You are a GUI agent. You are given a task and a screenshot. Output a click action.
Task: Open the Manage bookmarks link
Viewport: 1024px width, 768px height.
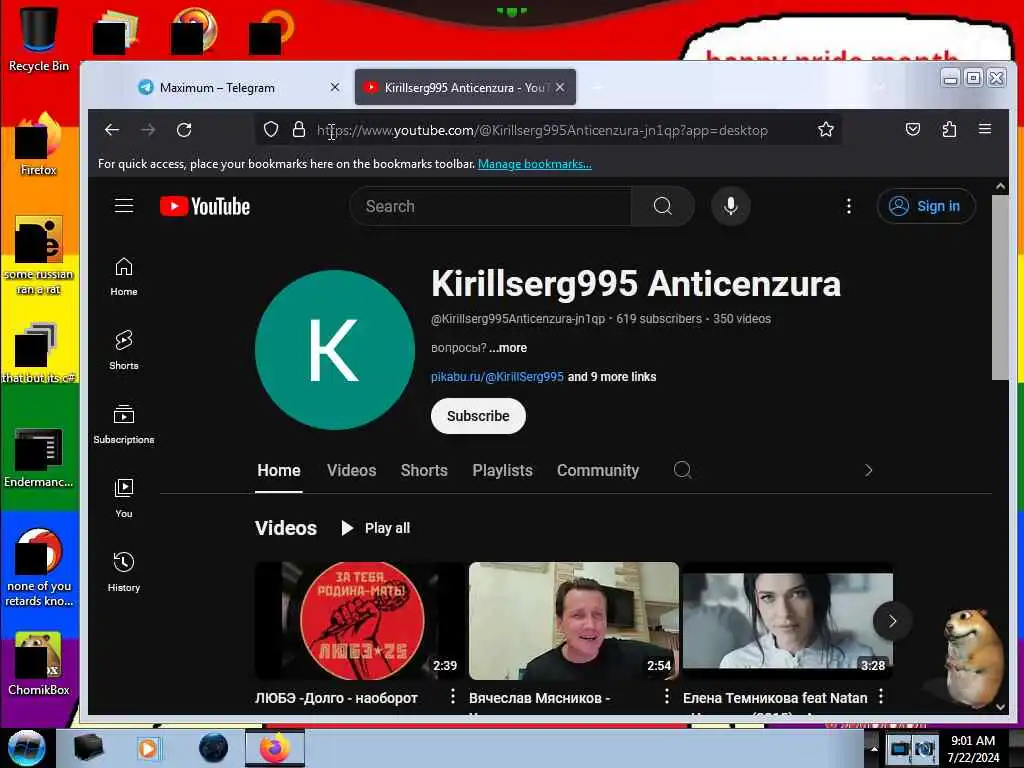pyautogui.click(x=535, y=164)
